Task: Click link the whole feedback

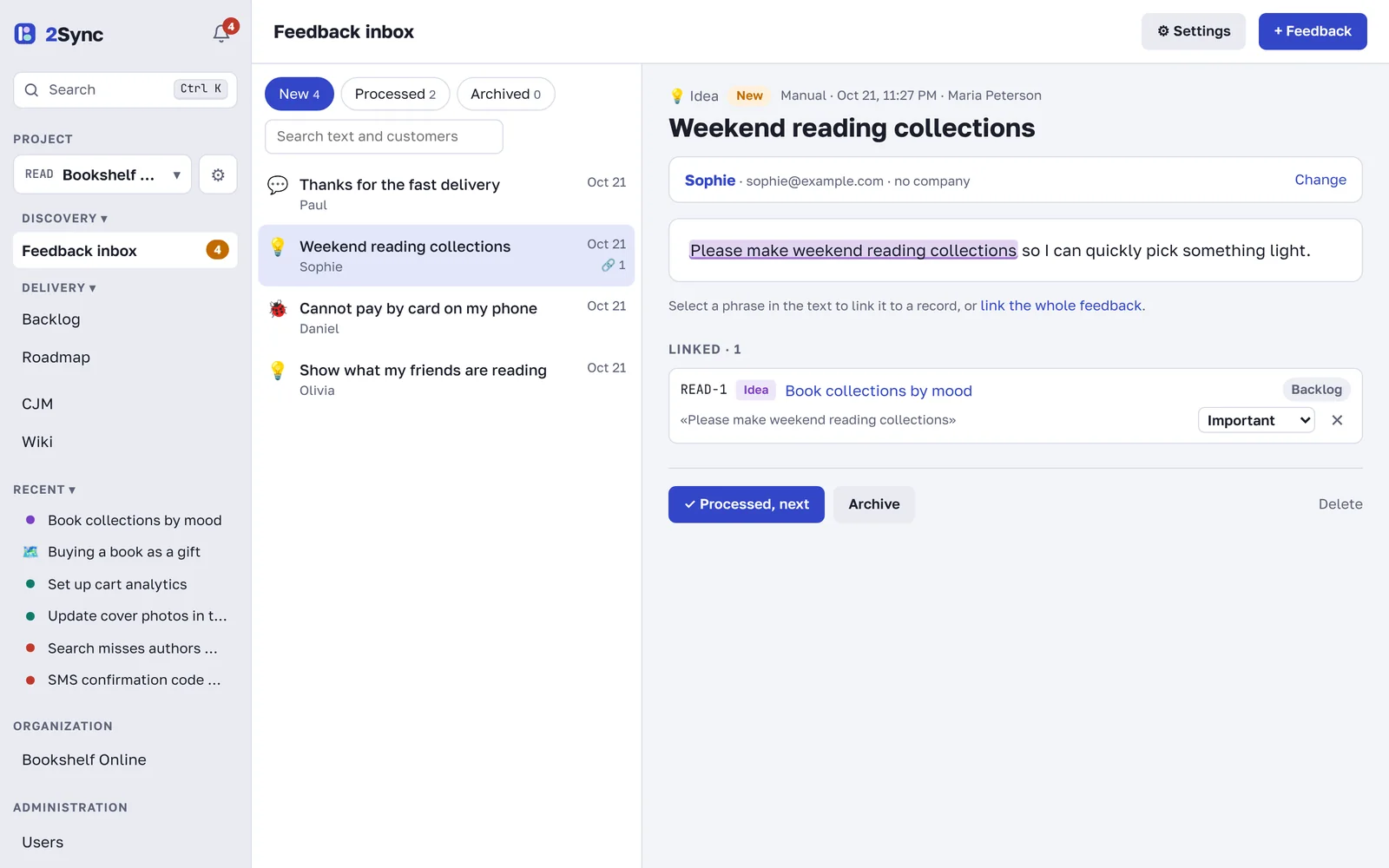Action: click(x=1061, y=306)
